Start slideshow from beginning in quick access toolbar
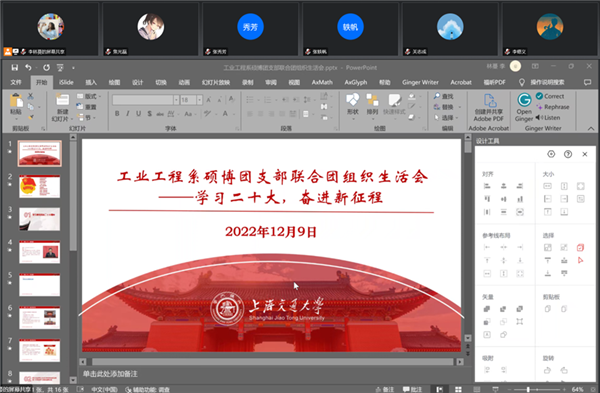The width and height of the screenshot is (600, 393). click(60, 67)
